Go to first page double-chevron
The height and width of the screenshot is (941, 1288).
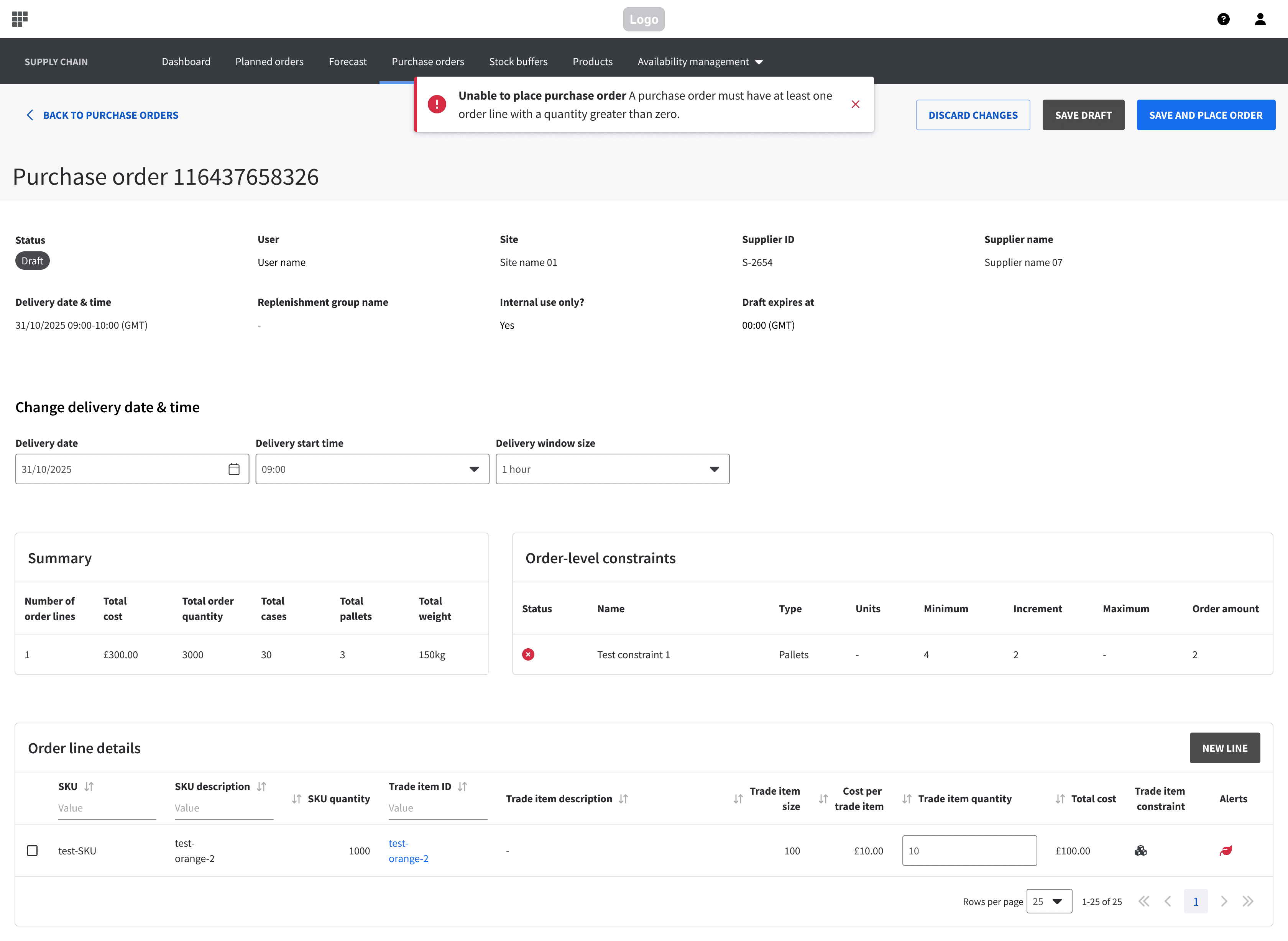1144,901
